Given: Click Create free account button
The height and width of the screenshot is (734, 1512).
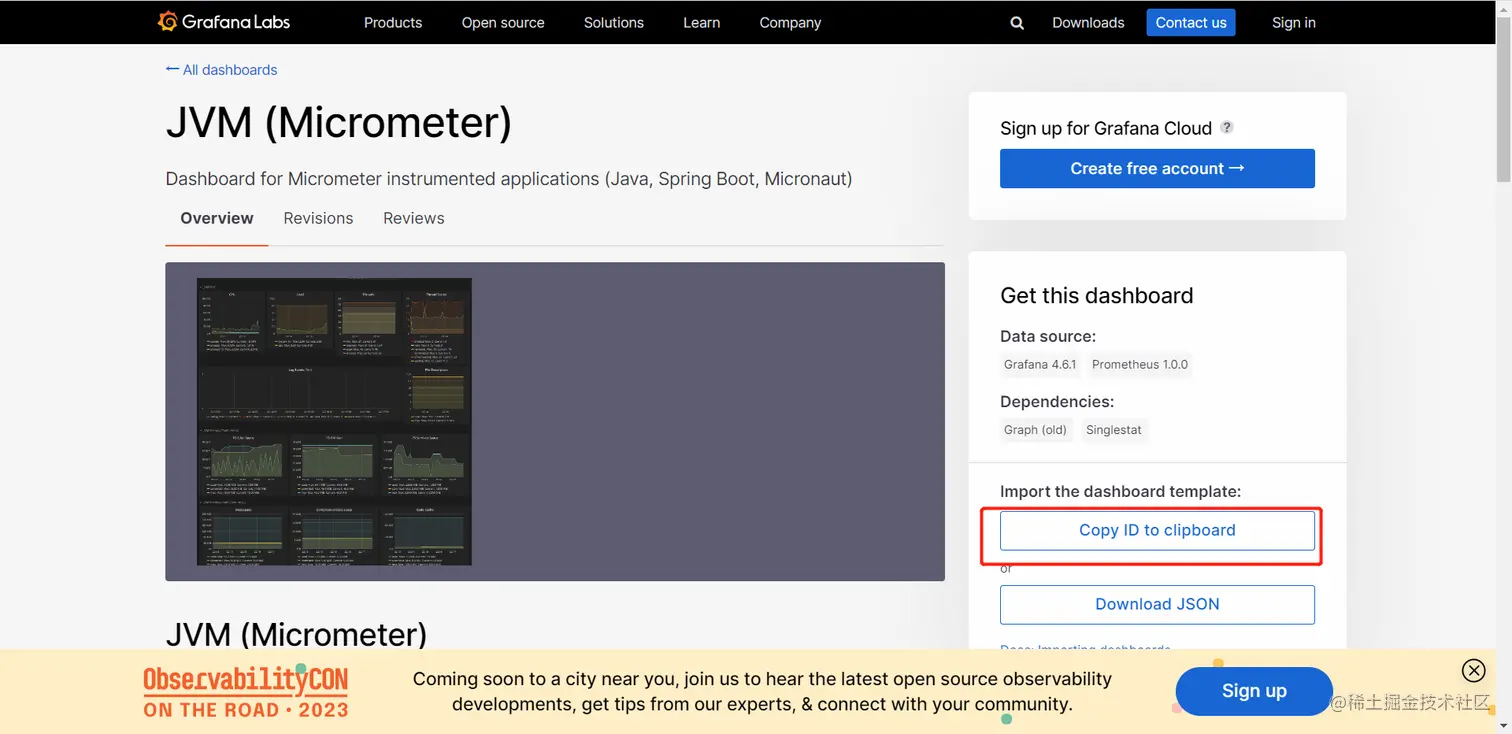Looking at the screenshot, I should point(1157,168).
